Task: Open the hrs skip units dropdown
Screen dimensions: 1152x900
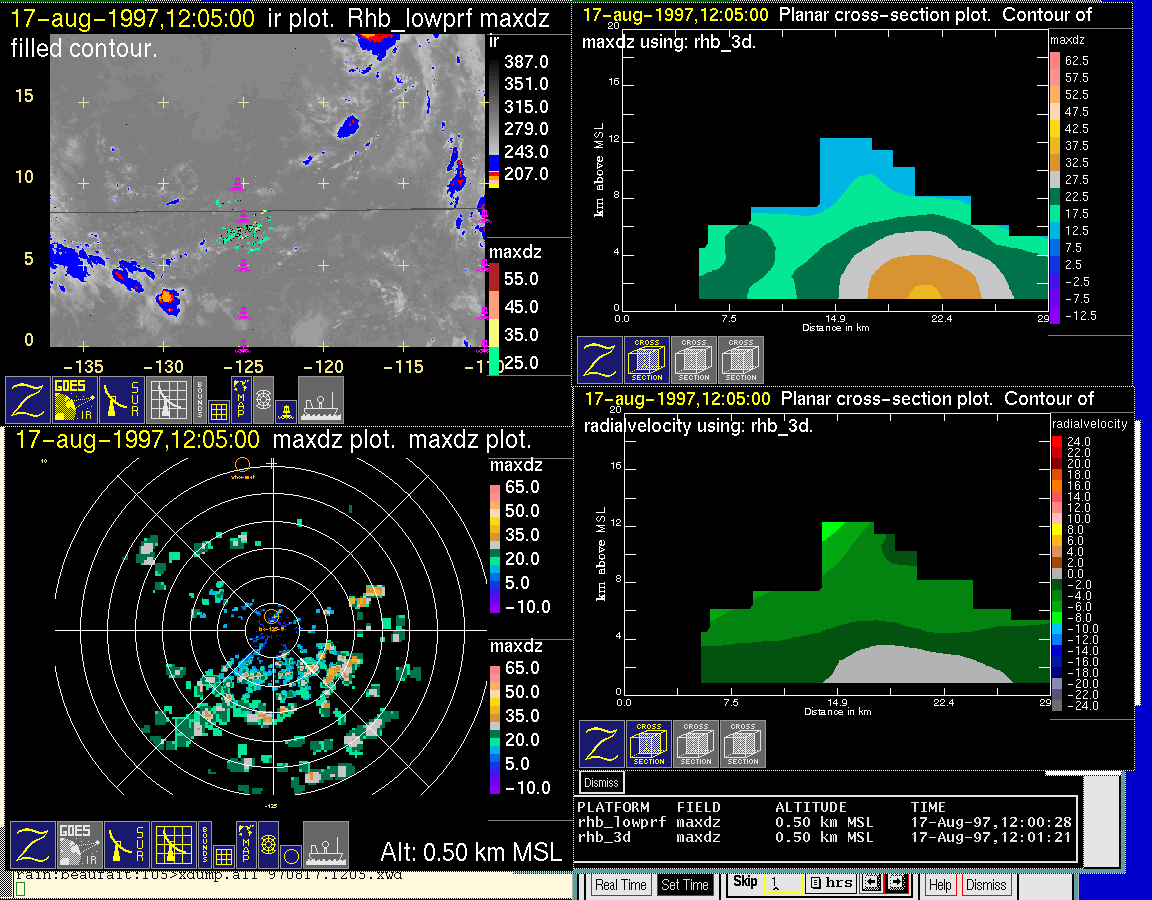Action: pyautogui.click(x=830, y=883)
